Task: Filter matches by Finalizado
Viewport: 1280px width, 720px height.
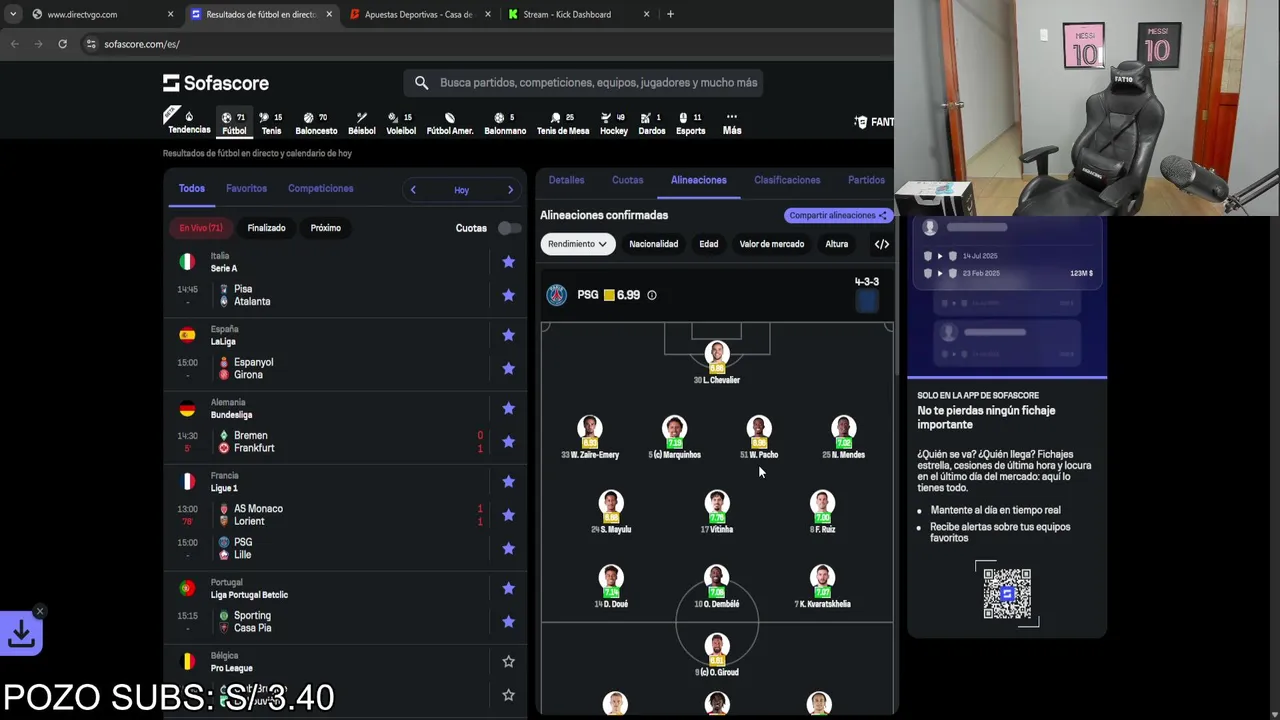Action: [x=266, y=228]
